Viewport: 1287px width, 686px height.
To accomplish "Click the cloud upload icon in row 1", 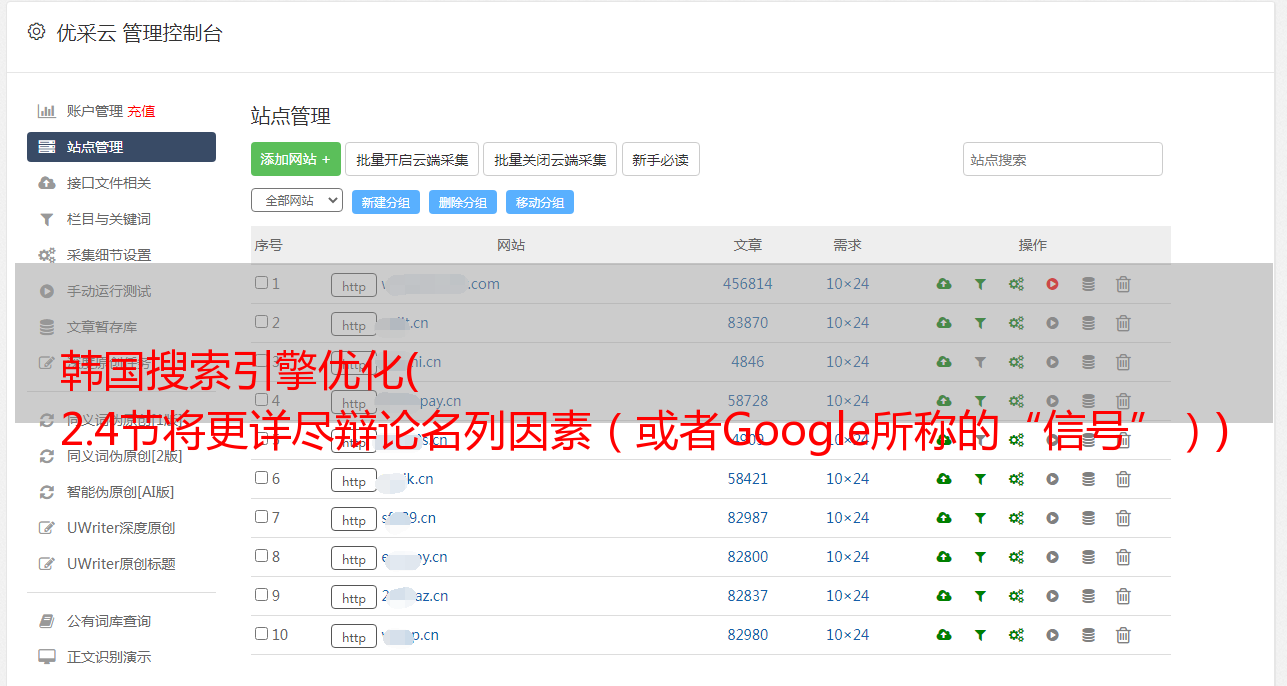I will (944, 284).
